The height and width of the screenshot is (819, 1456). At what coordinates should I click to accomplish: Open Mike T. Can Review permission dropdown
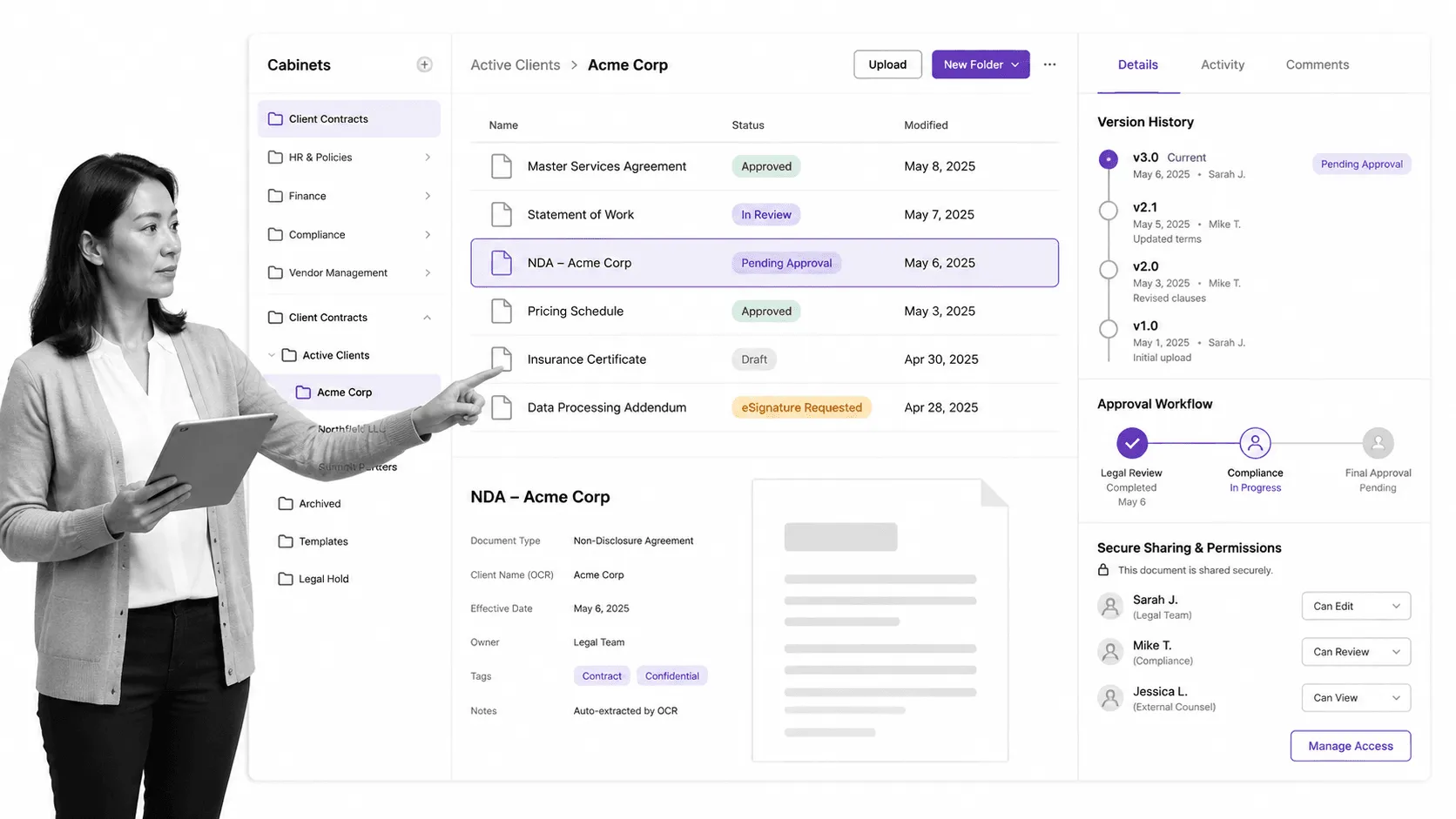[1356, 652]
